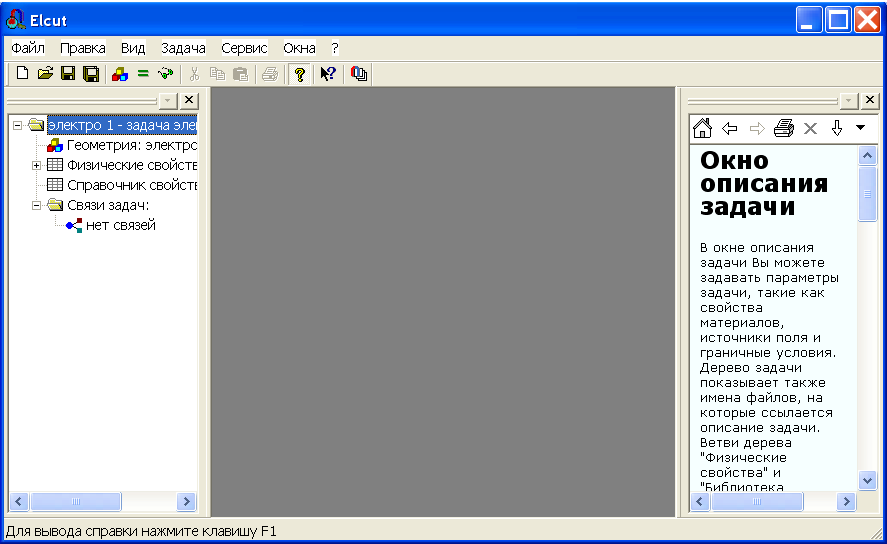Minimize the Elcut window
887x544 pixels.
tap(809, 20)
